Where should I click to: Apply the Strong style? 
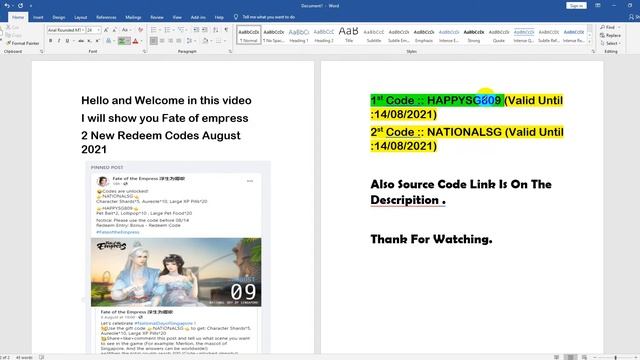(473, 35)
